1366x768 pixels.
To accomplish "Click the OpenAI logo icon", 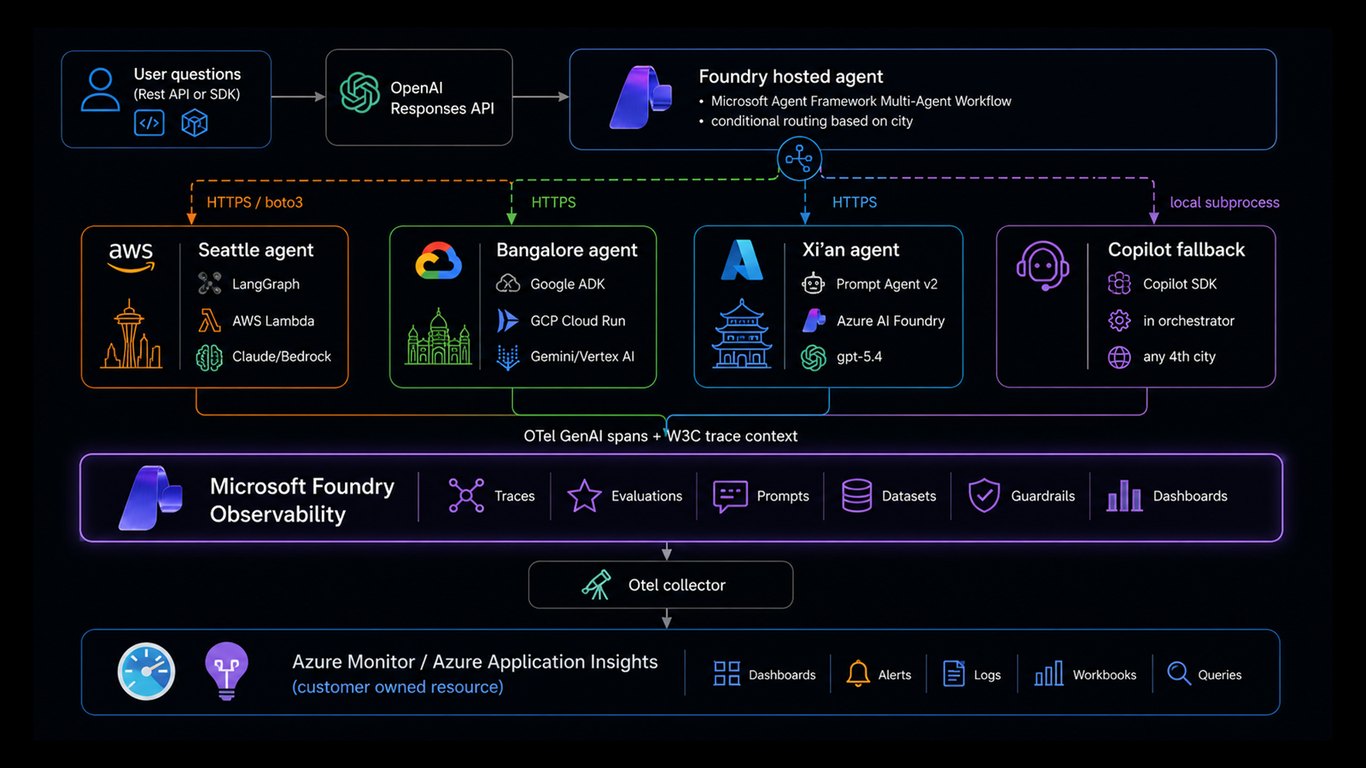I will tap(360, 93).
